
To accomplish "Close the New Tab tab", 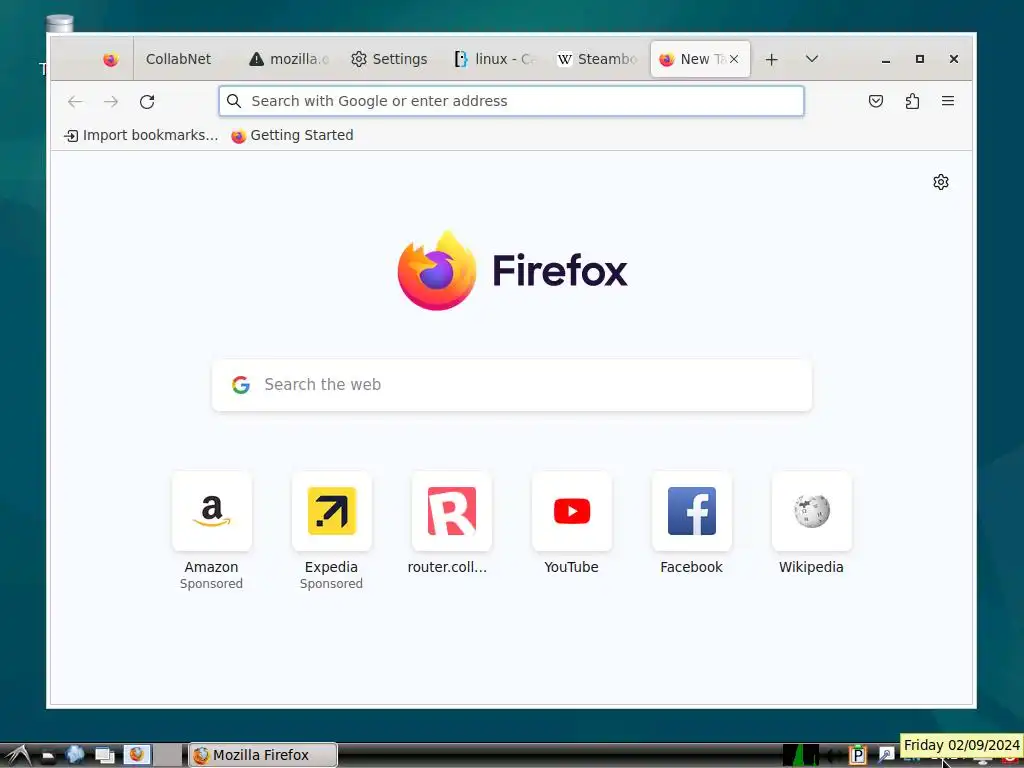I will [x=734, y=59].
